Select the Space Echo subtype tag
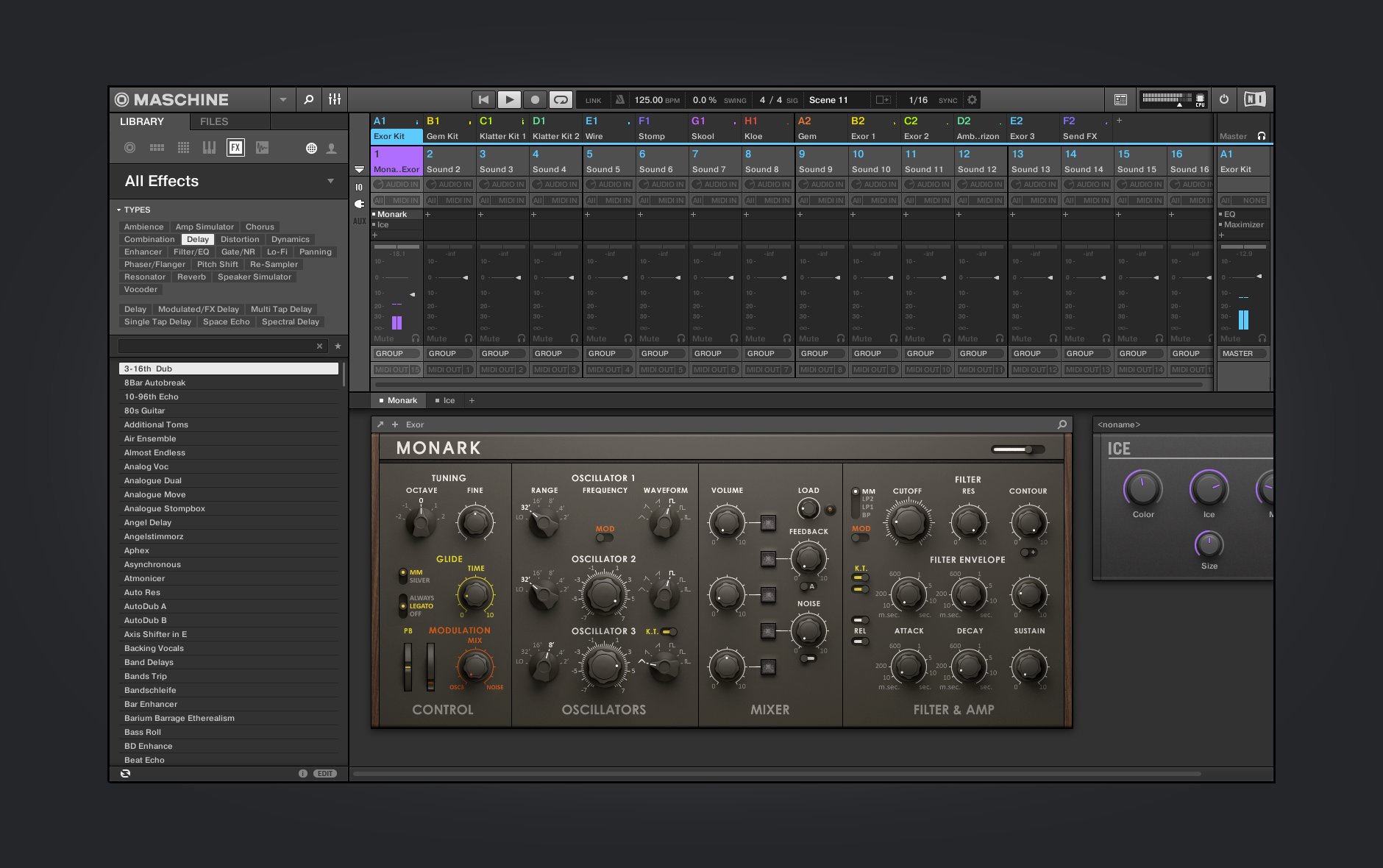Viewport: 1383px width, 868px height. point(227,321)
